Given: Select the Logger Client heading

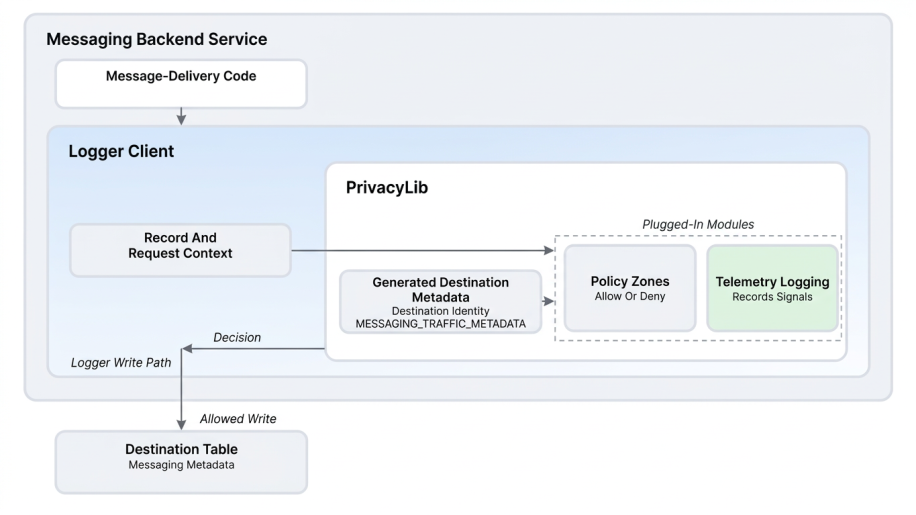Looking at the screenshot, I should coord(121,151).
